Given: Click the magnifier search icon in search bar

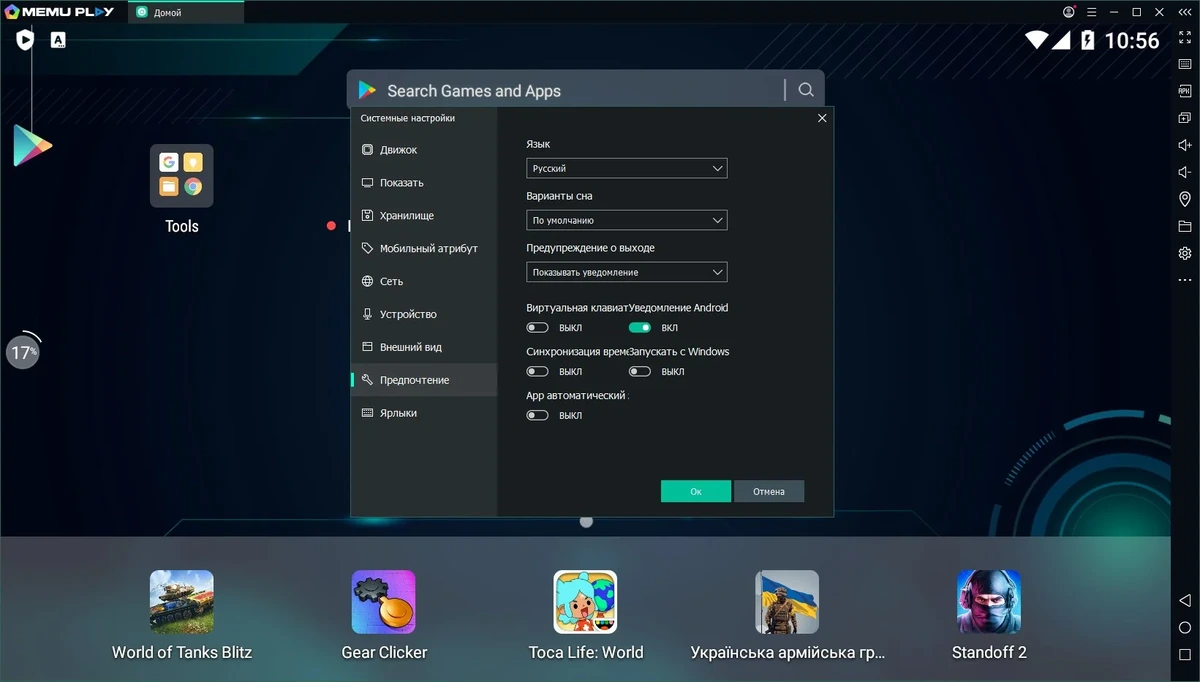Looking at the screenshot, I should 806,90.
